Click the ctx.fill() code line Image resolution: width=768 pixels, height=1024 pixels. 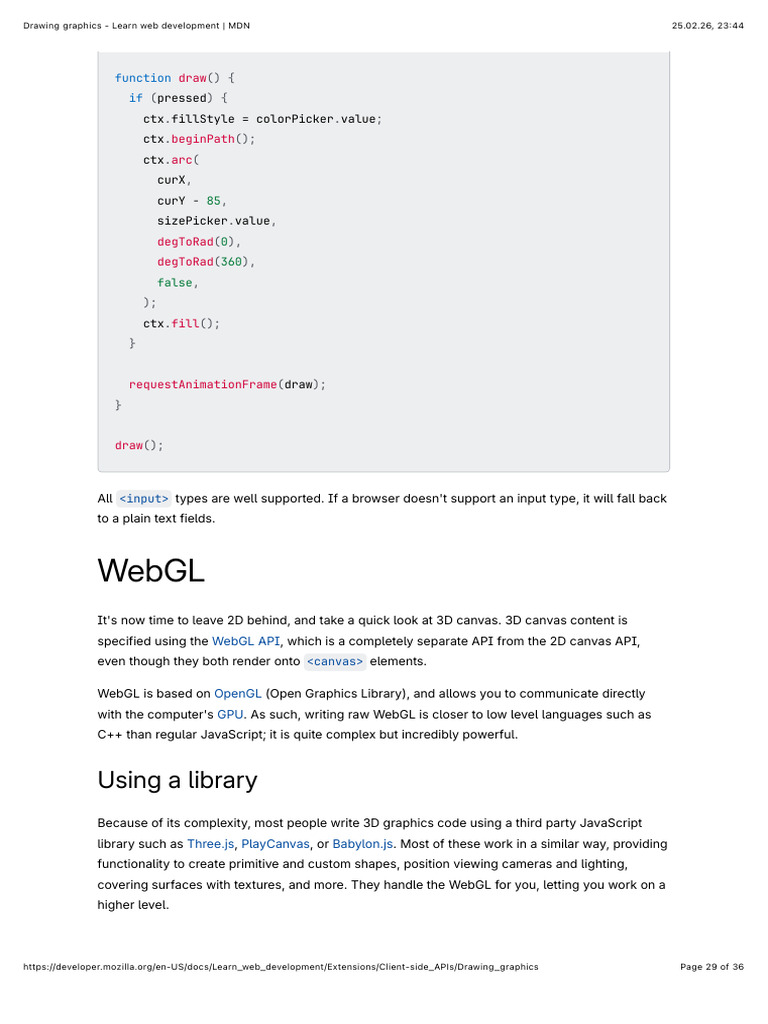pos(182,323)
